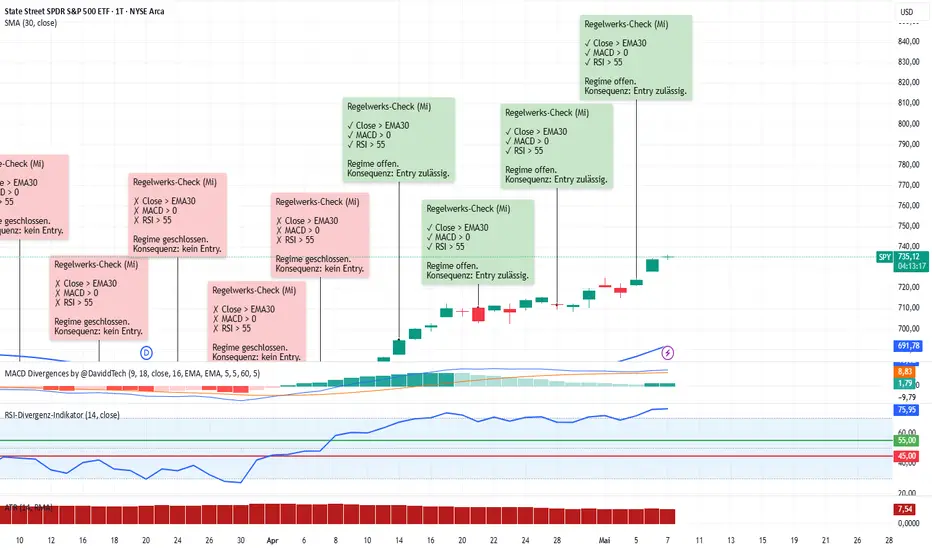932x550 pixels.
Task: Click the date label 19 on the time axis
Action: point(794,540)
